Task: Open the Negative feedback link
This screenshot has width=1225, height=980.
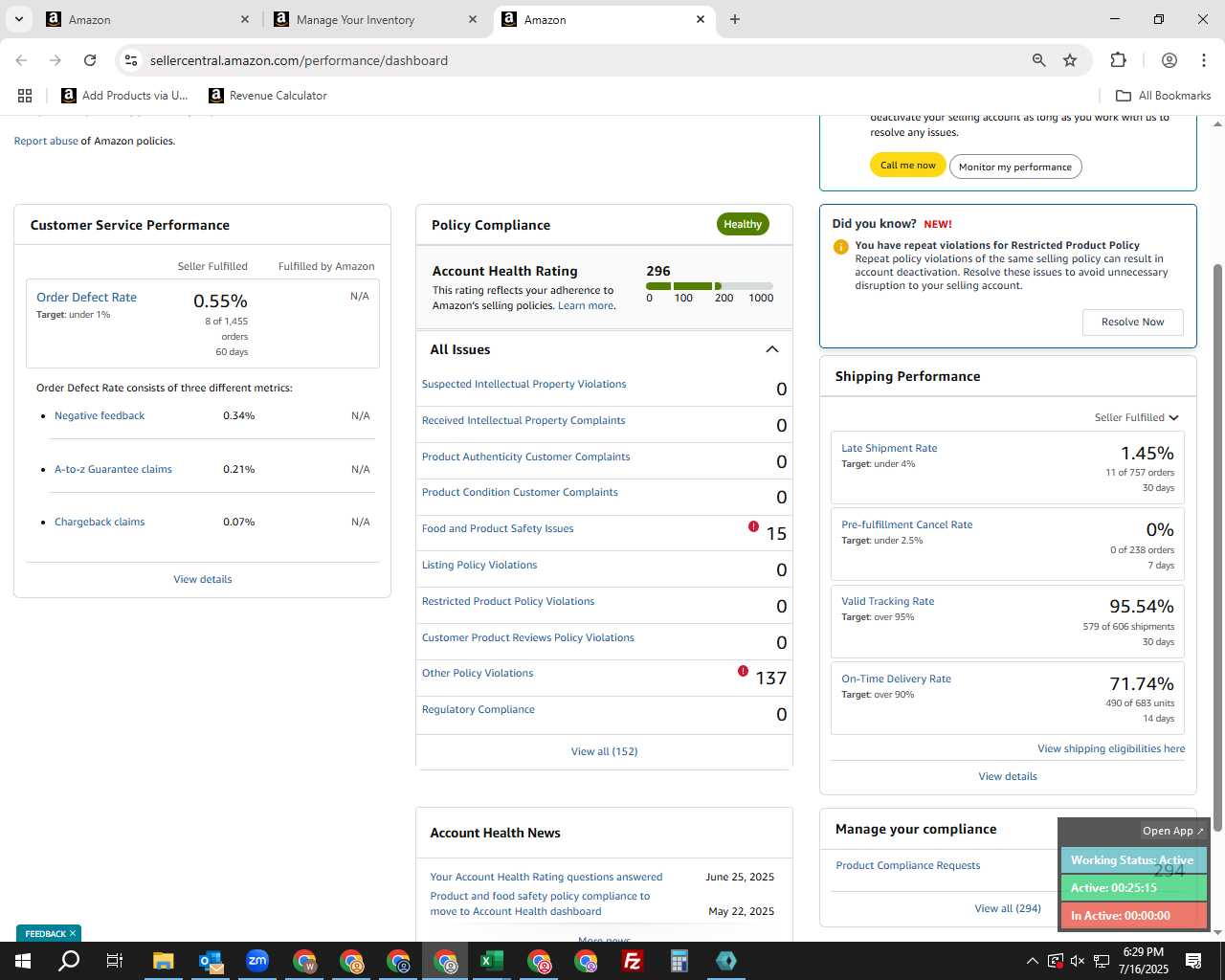Action: (100, 415)
